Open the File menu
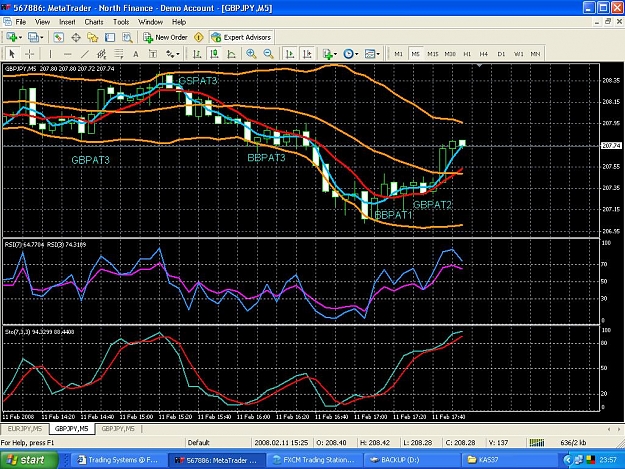 pos(21,22)
